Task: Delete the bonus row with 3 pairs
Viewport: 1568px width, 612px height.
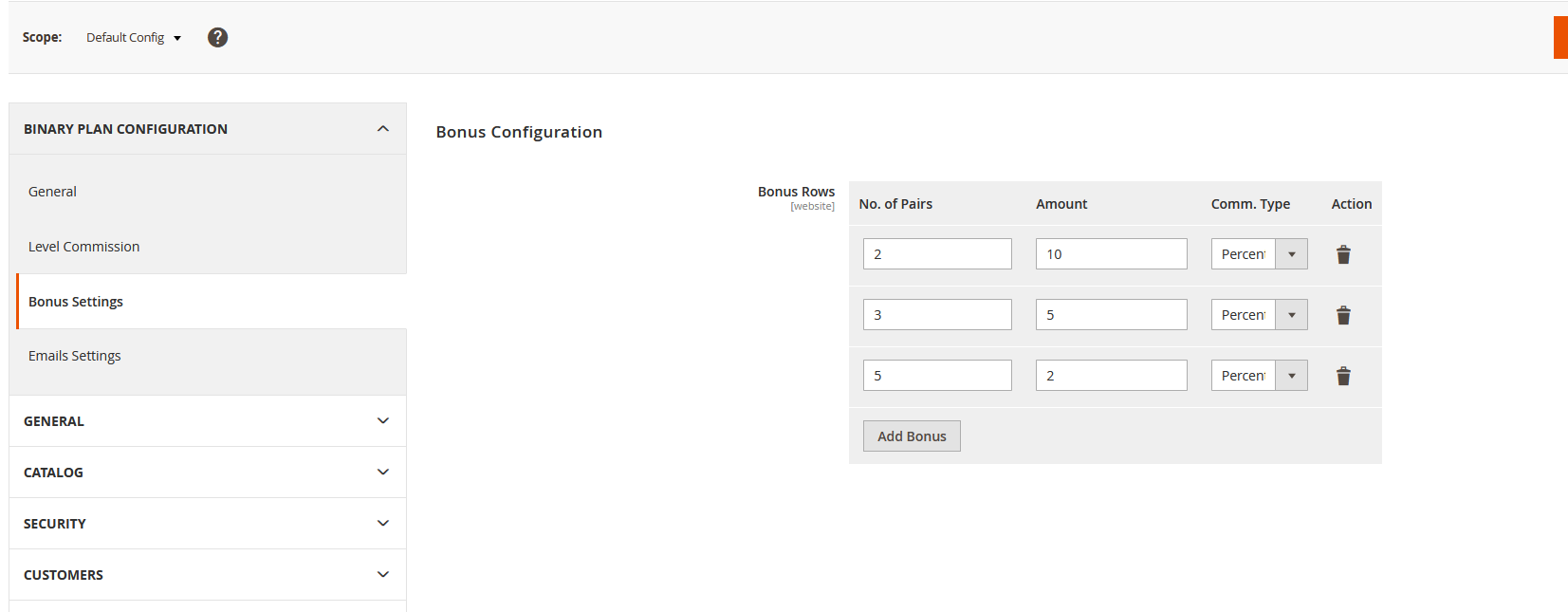Action: (x=1343, y=315)
